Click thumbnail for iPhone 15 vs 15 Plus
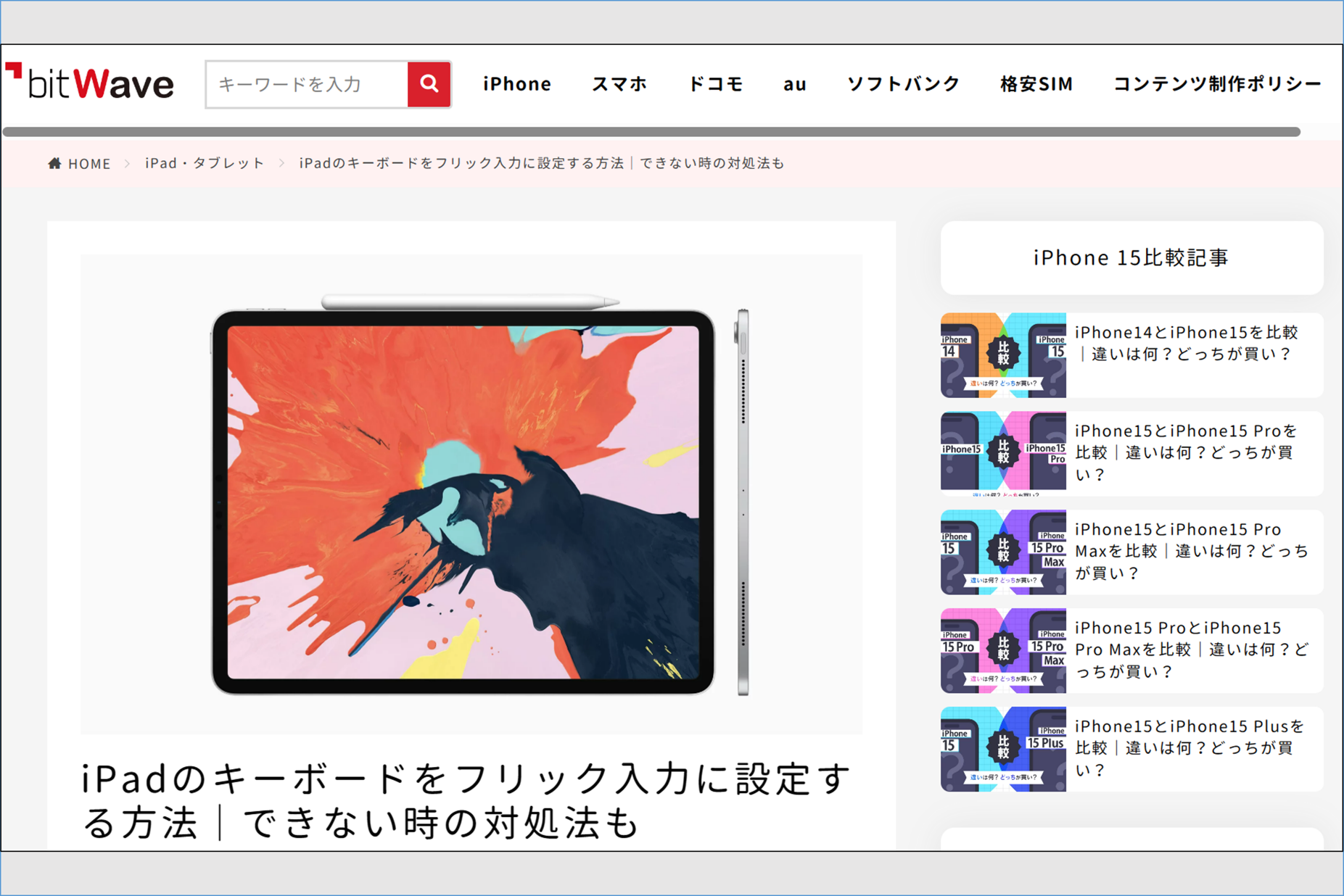 pyautogui.click(x=1003, y=750)
